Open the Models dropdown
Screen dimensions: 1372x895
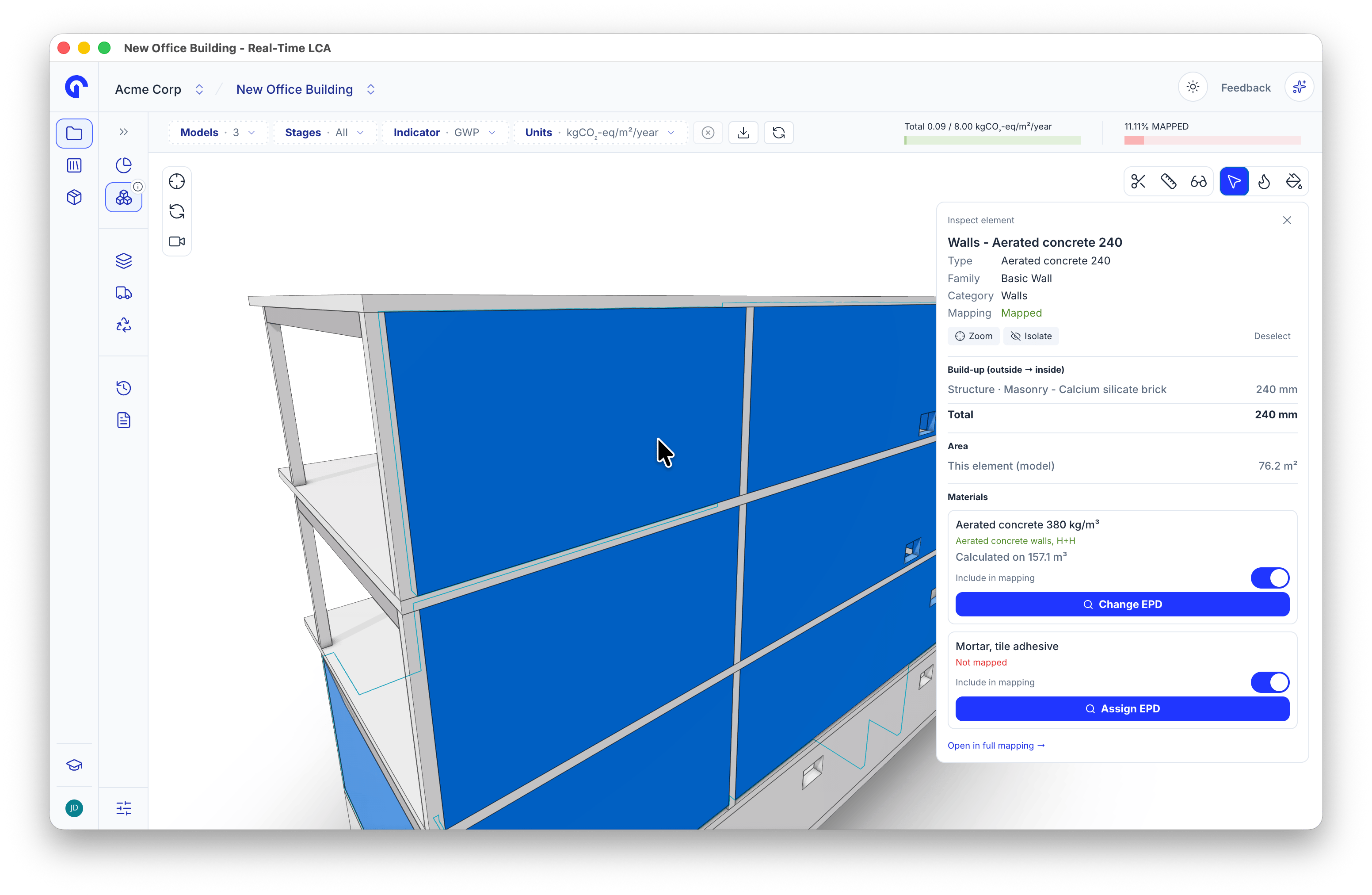coord(218,133)
